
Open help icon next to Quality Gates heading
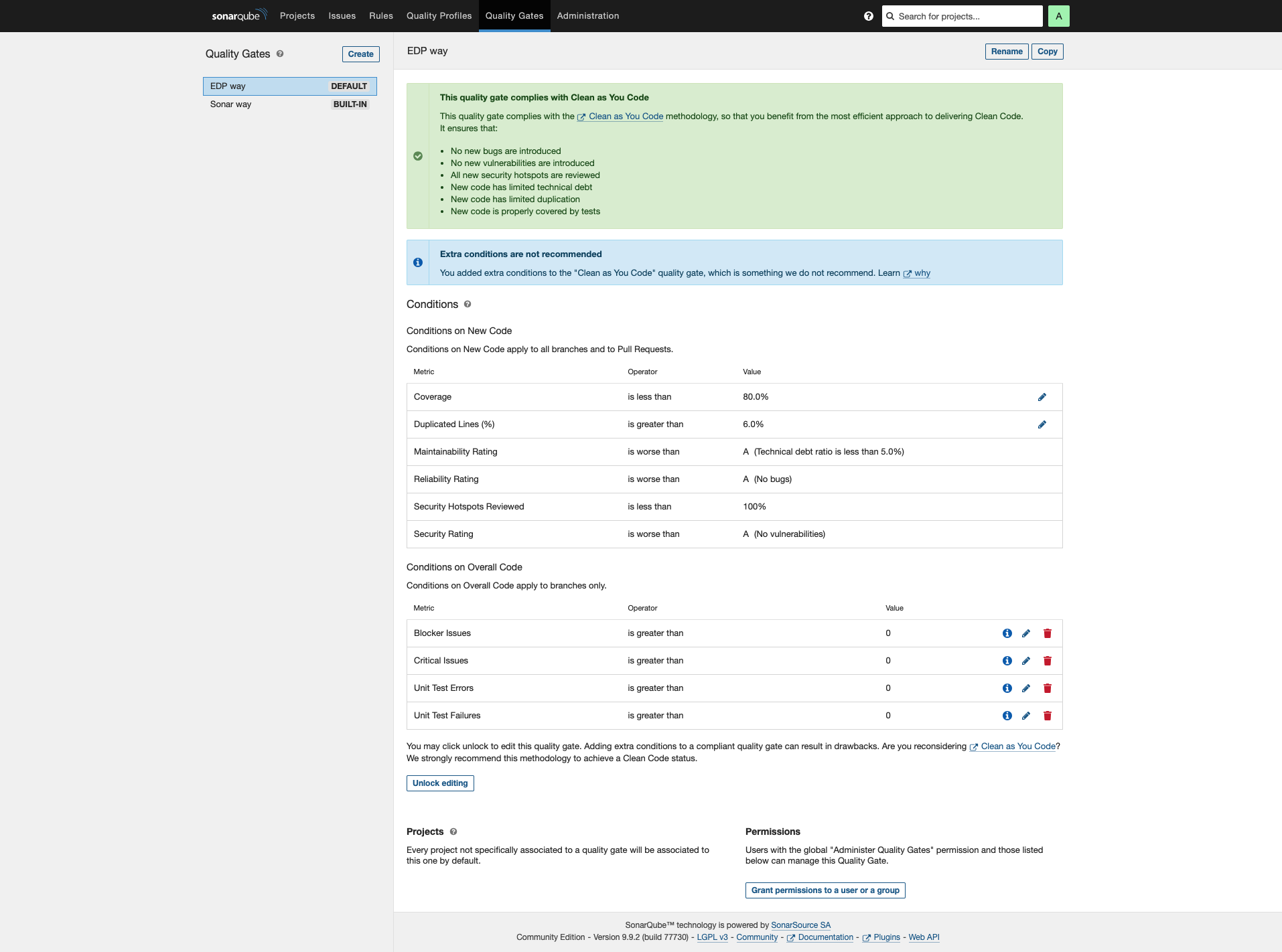281,54
